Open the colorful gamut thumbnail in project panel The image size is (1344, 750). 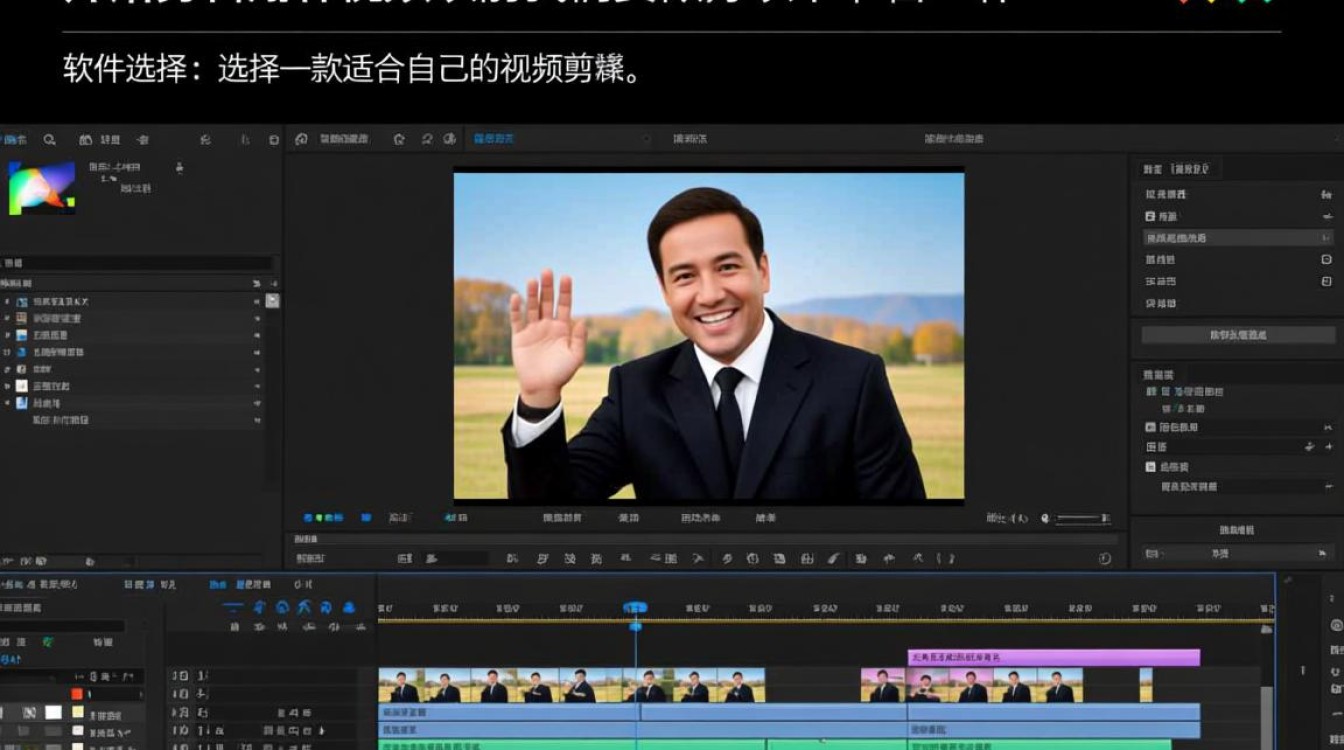point(42,187)
